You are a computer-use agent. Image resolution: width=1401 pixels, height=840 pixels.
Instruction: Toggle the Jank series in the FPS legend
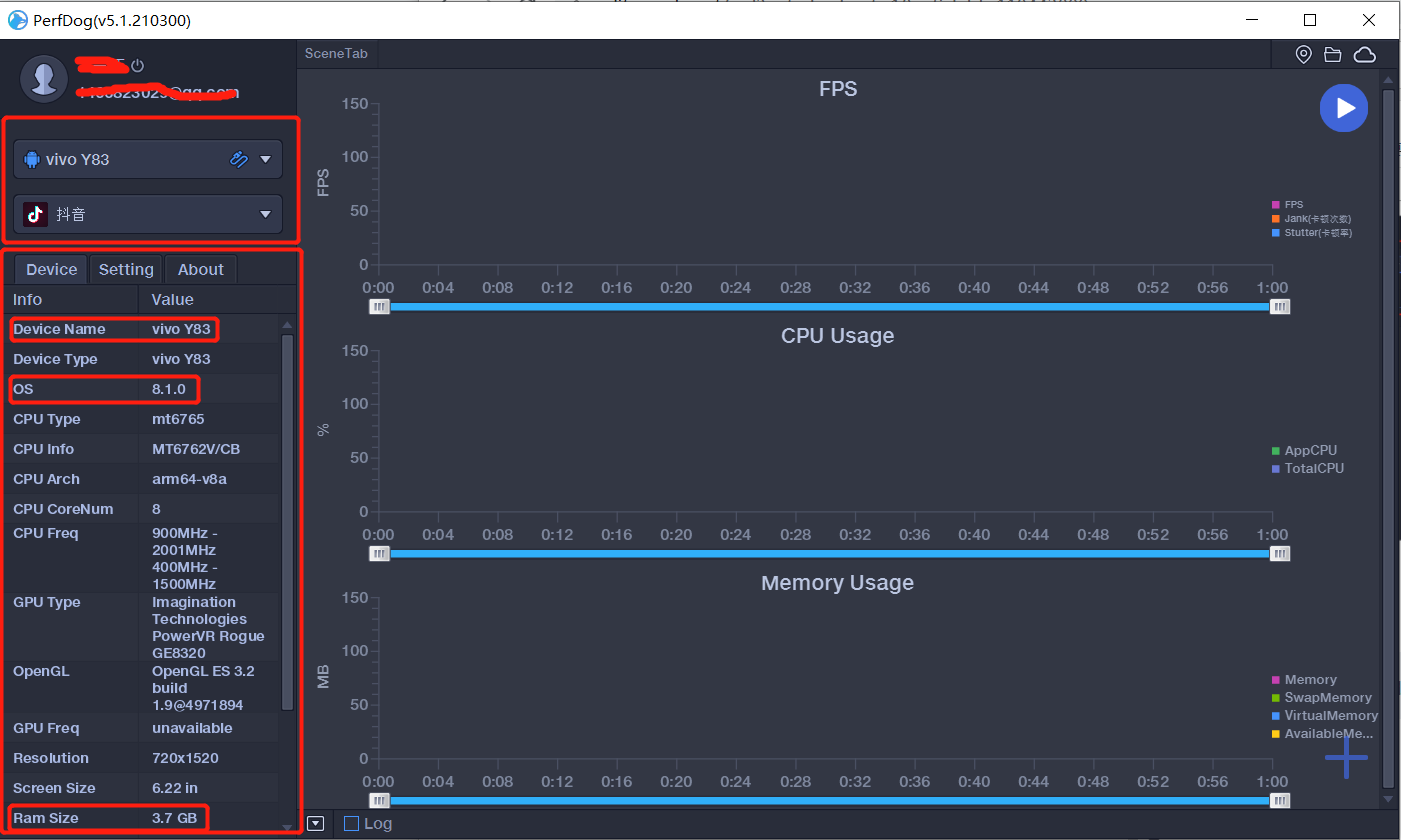pos(1311,218)
